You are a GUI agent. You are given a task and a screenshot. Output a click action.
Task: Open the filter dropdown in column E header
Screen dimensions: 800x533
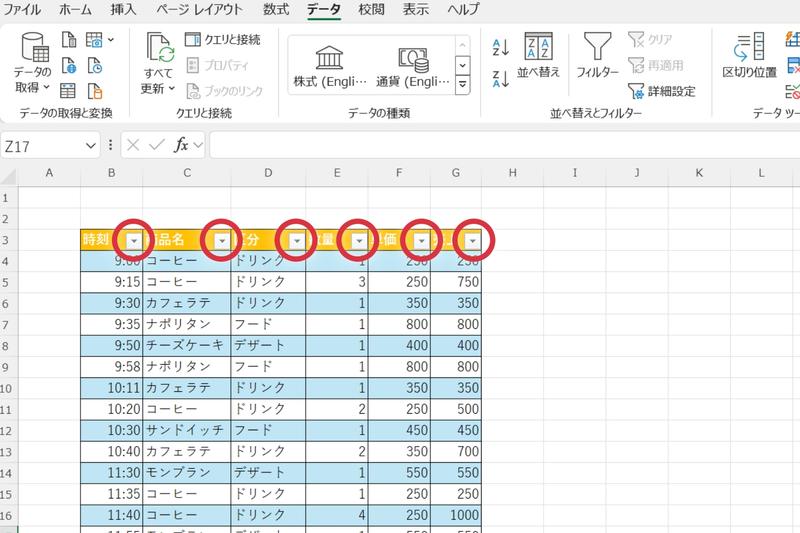click(x=359, y=241)
